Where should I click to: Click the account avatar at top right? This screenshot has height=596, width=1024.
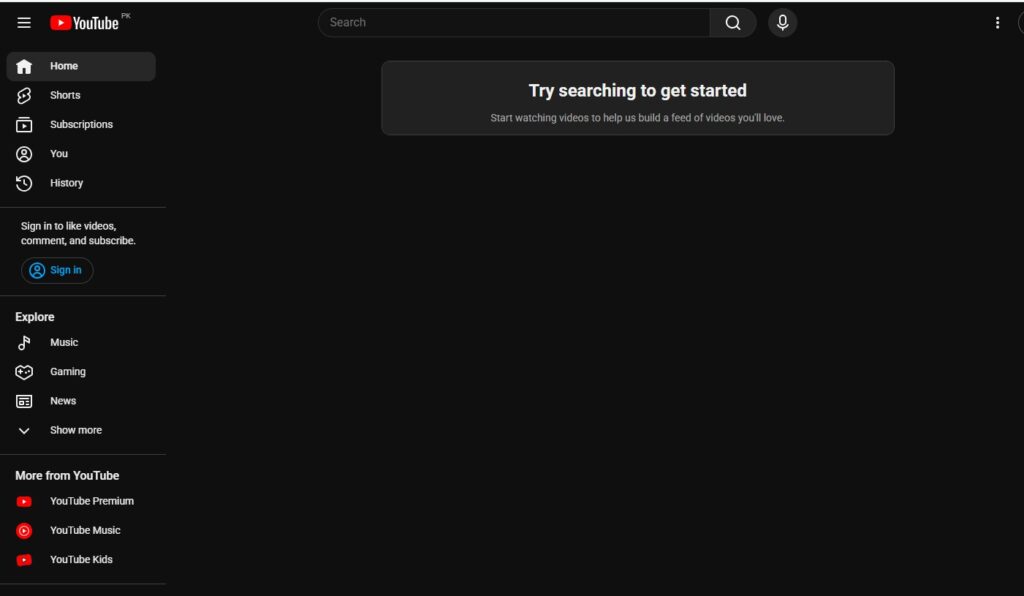coord(1020,22)
